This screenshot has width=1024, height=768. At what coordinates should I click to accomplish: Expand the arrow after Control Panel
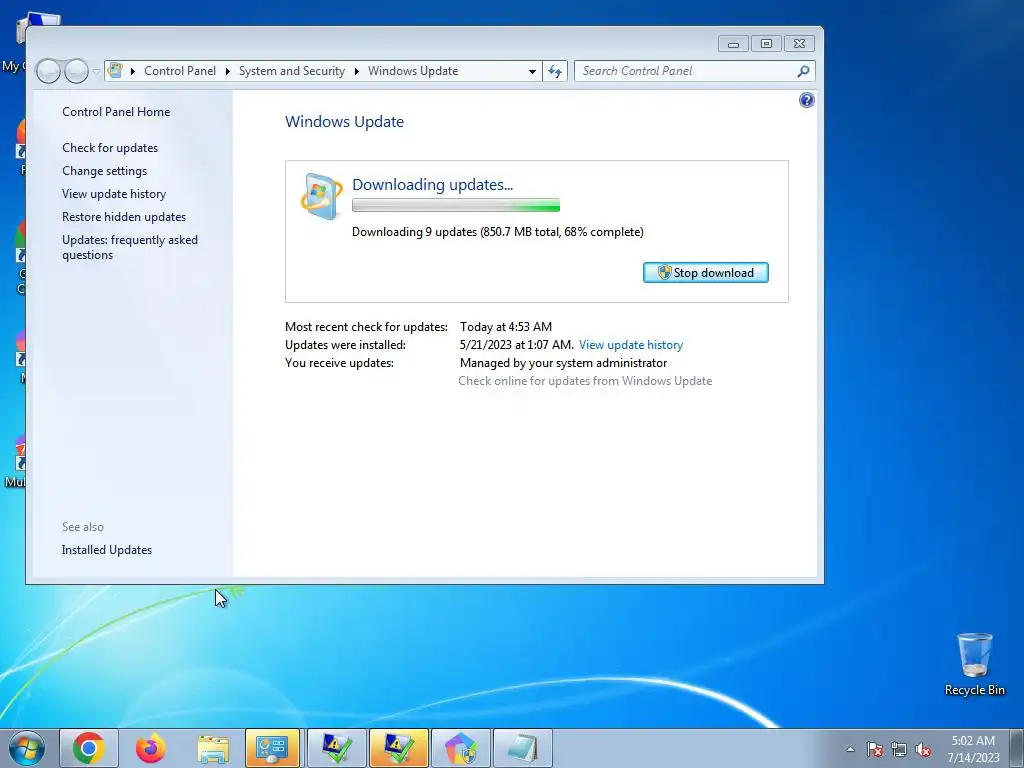(227, 71)
